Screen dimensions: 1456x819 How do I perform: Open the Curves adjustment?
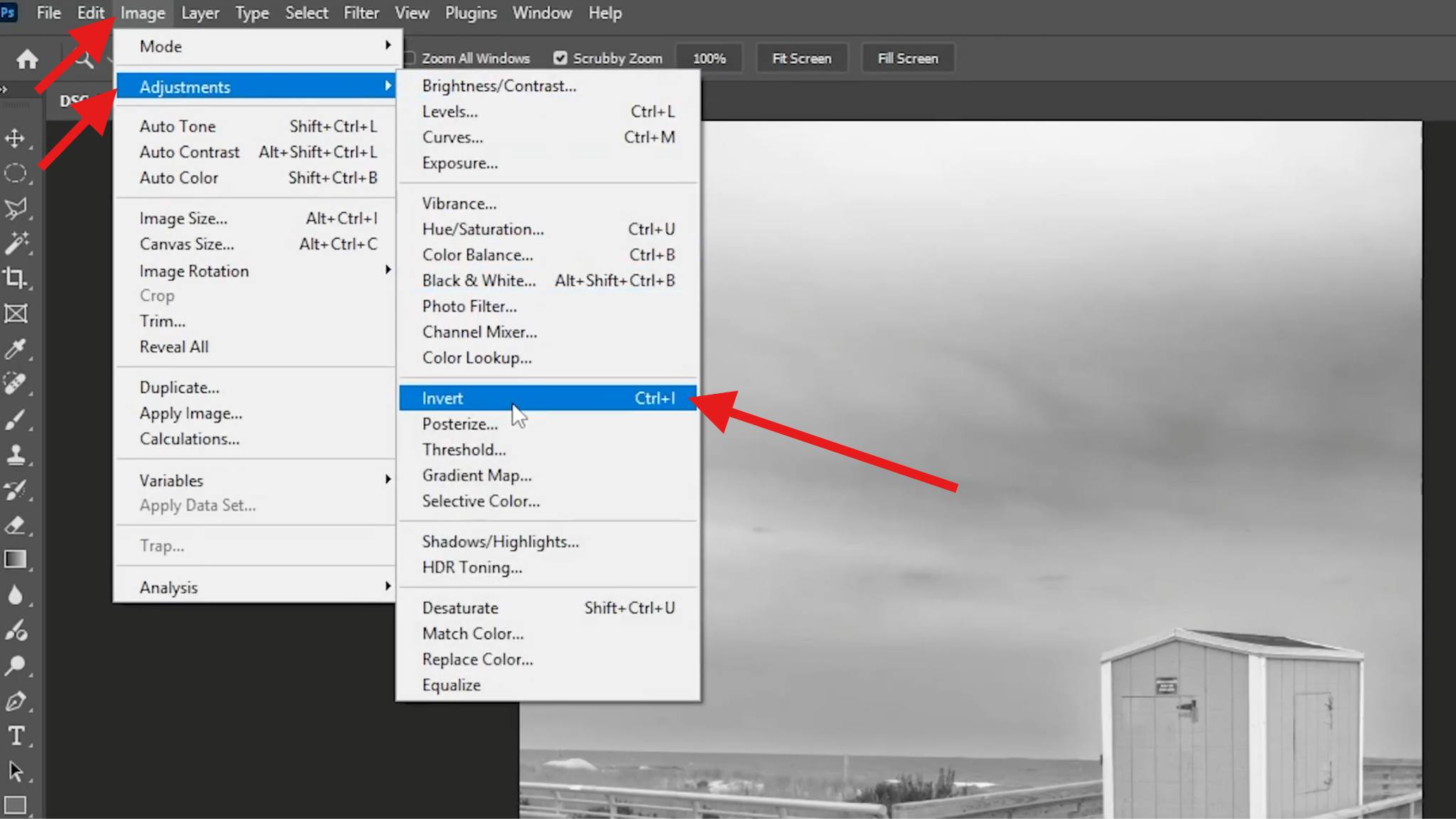click(548, 137)
